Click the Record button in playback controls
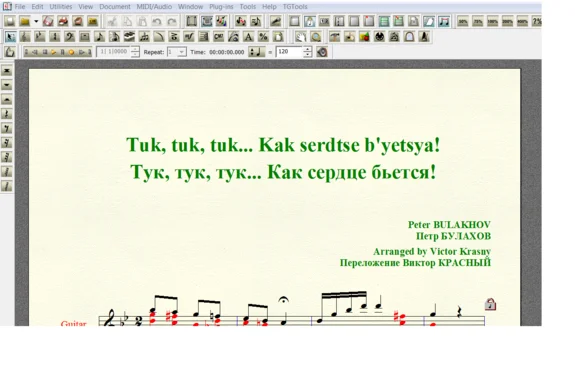The image size is (576, 369). tap(71, 52)
